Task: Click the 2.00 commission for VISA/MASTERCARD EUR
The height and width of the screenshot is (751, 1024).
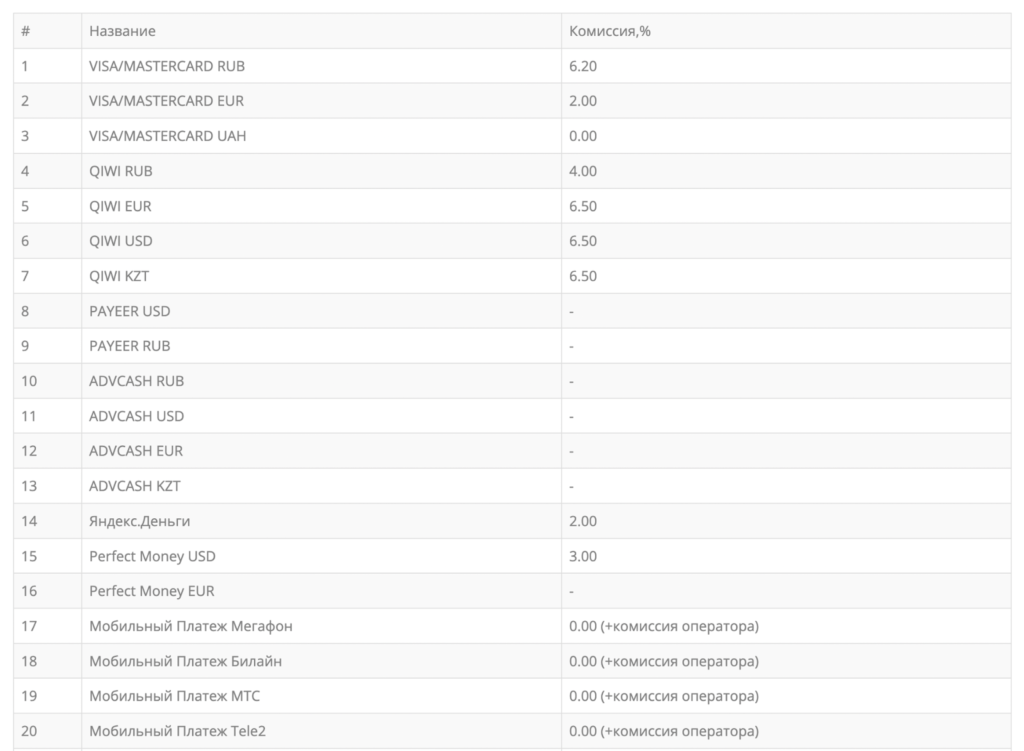Action: pos(583,101)
